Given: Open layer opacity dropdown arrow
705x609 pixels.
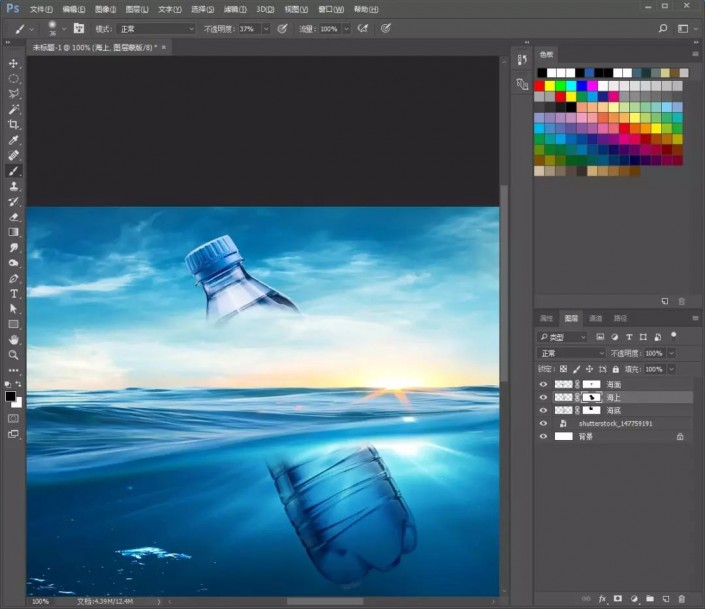Looking at the screenshot, I should click(671, 354).
